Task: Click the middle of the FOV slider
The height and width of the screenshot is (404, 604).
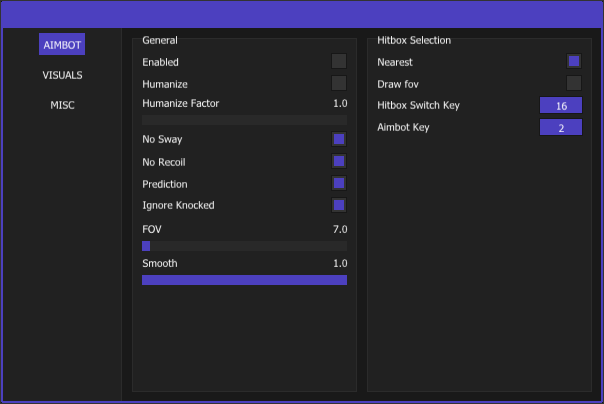Action: (x=244, y=246)
